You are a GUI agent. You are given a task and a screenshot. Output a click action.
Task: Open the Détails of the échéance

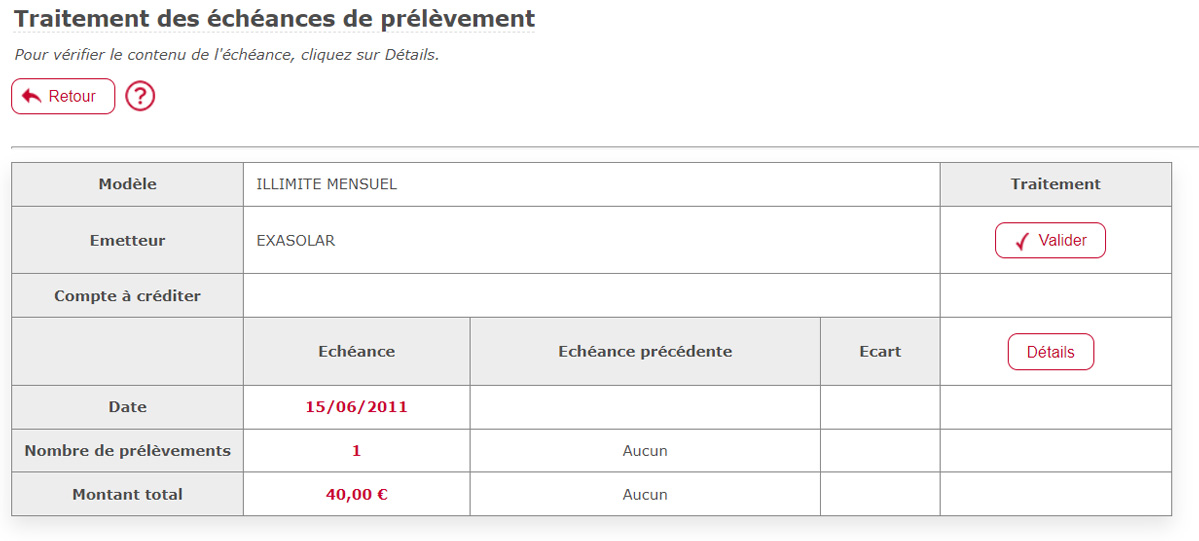tap(1051, 352)
